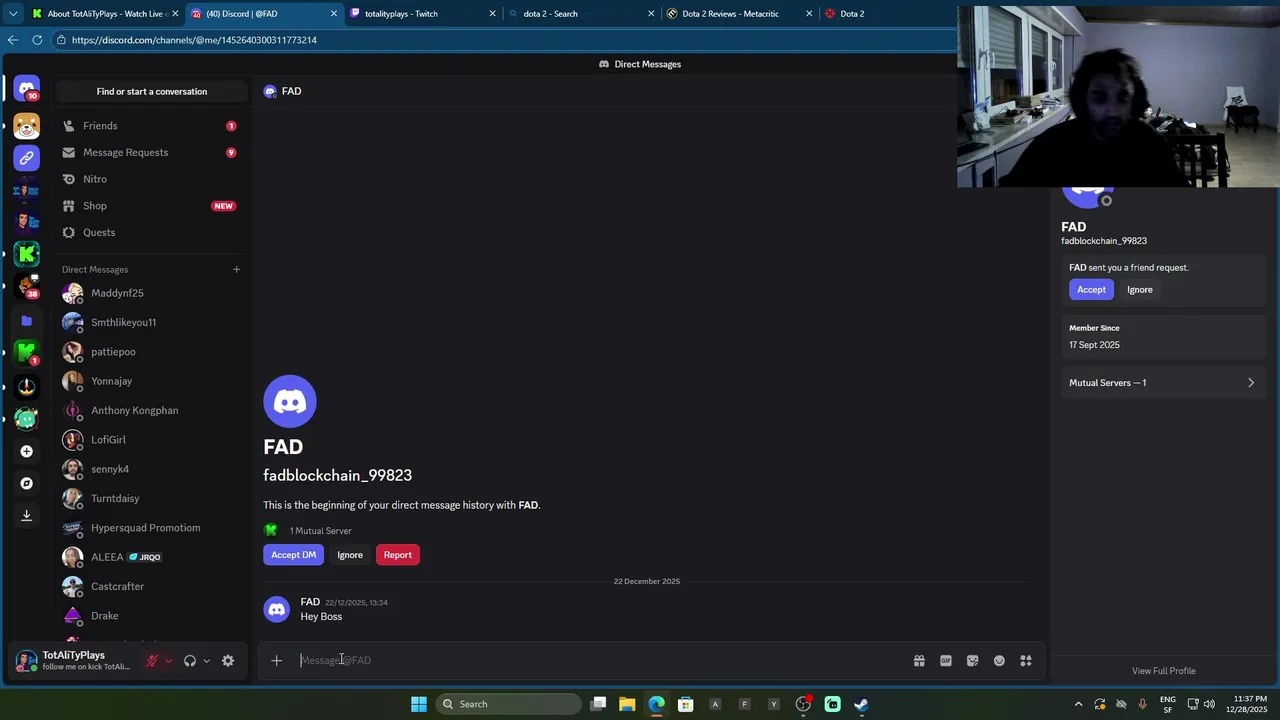Screen dimensions: 1280x720
Task: Close the Discord browser tab
Action: (x=334, y=14)
